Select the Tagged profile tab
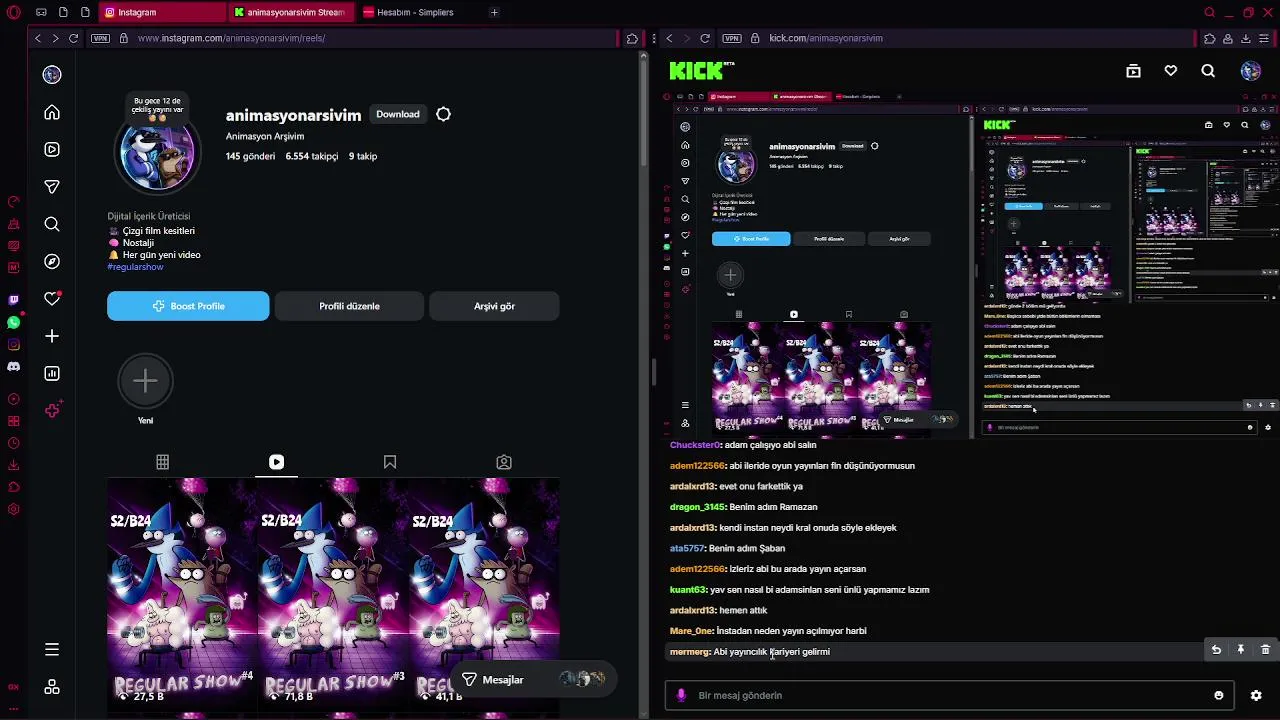 (504, 462)
